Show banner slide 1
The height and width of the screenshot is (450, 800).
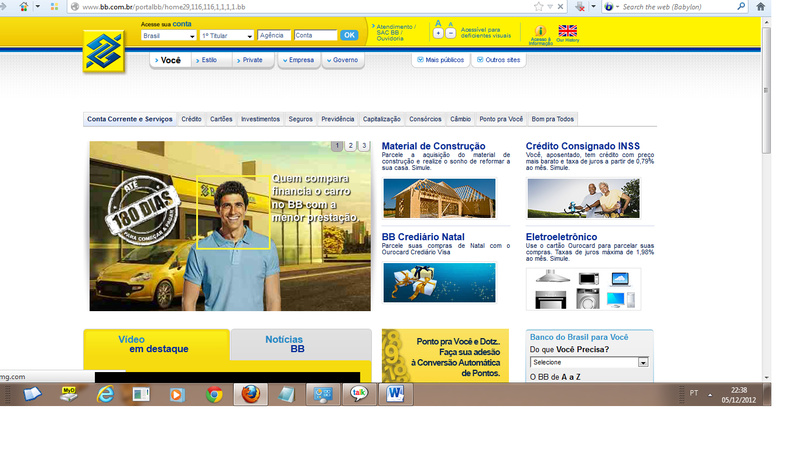pyautogui.click(x=337, y=146)
